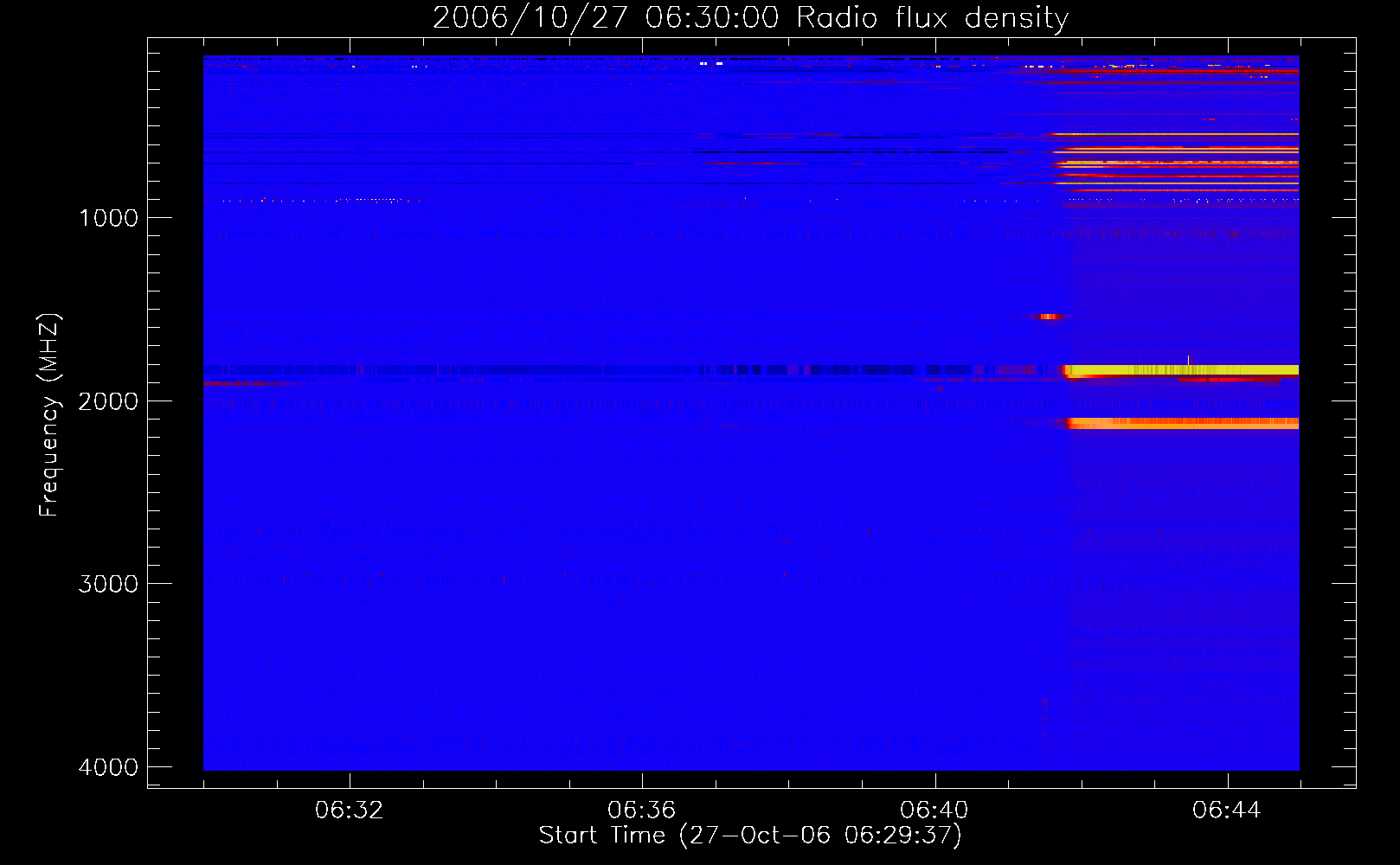The image size is (1400, 865).
Task: Click the 2000 frequency tick label
Action: coord(108,401)
